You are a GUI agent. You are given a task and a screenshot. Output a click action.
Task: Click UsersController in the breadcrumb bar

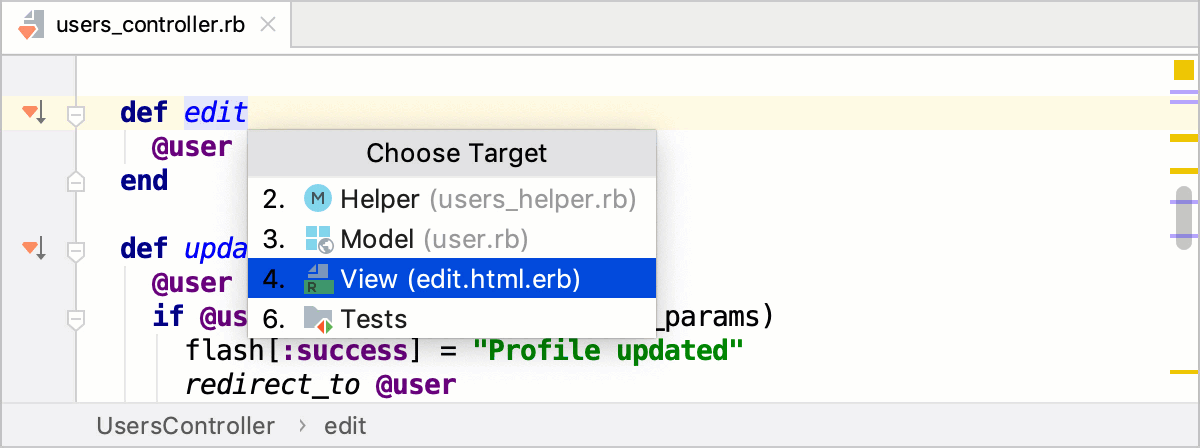[x=185, y=426]
